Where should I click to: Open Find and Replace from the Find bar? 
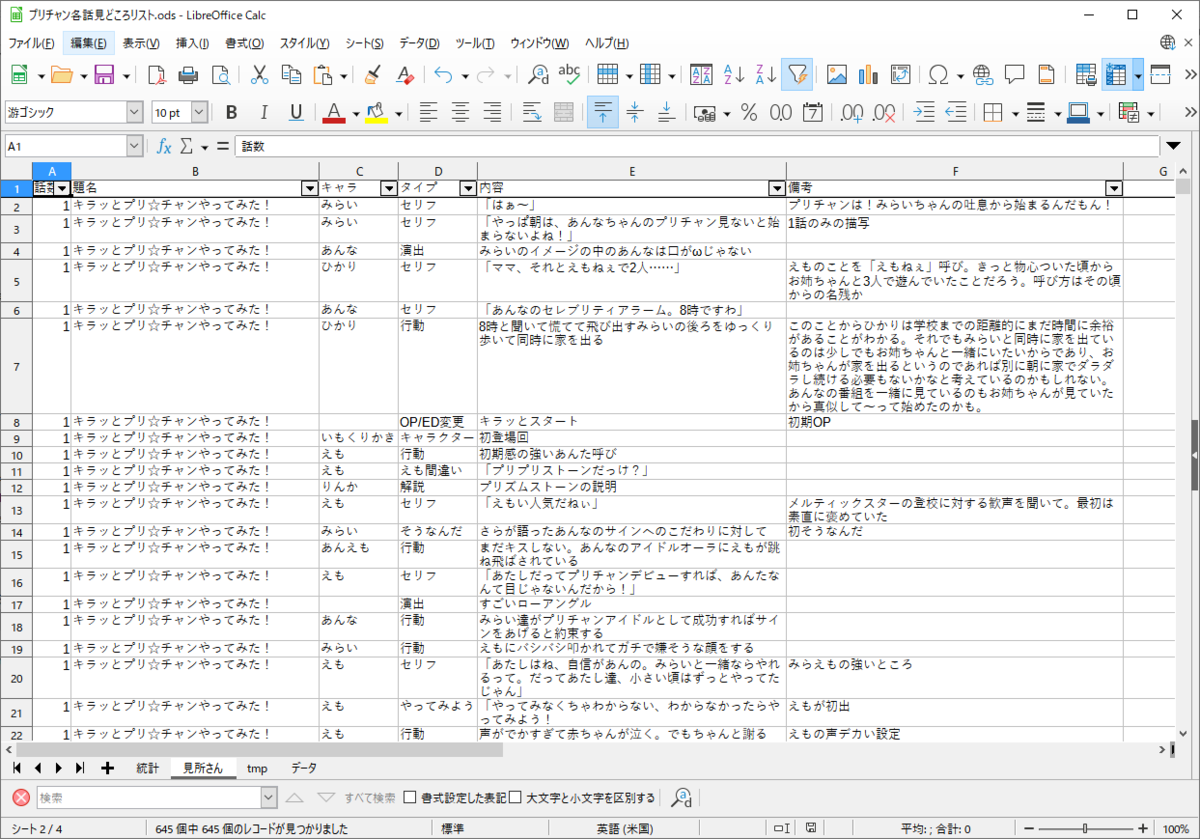682,797
